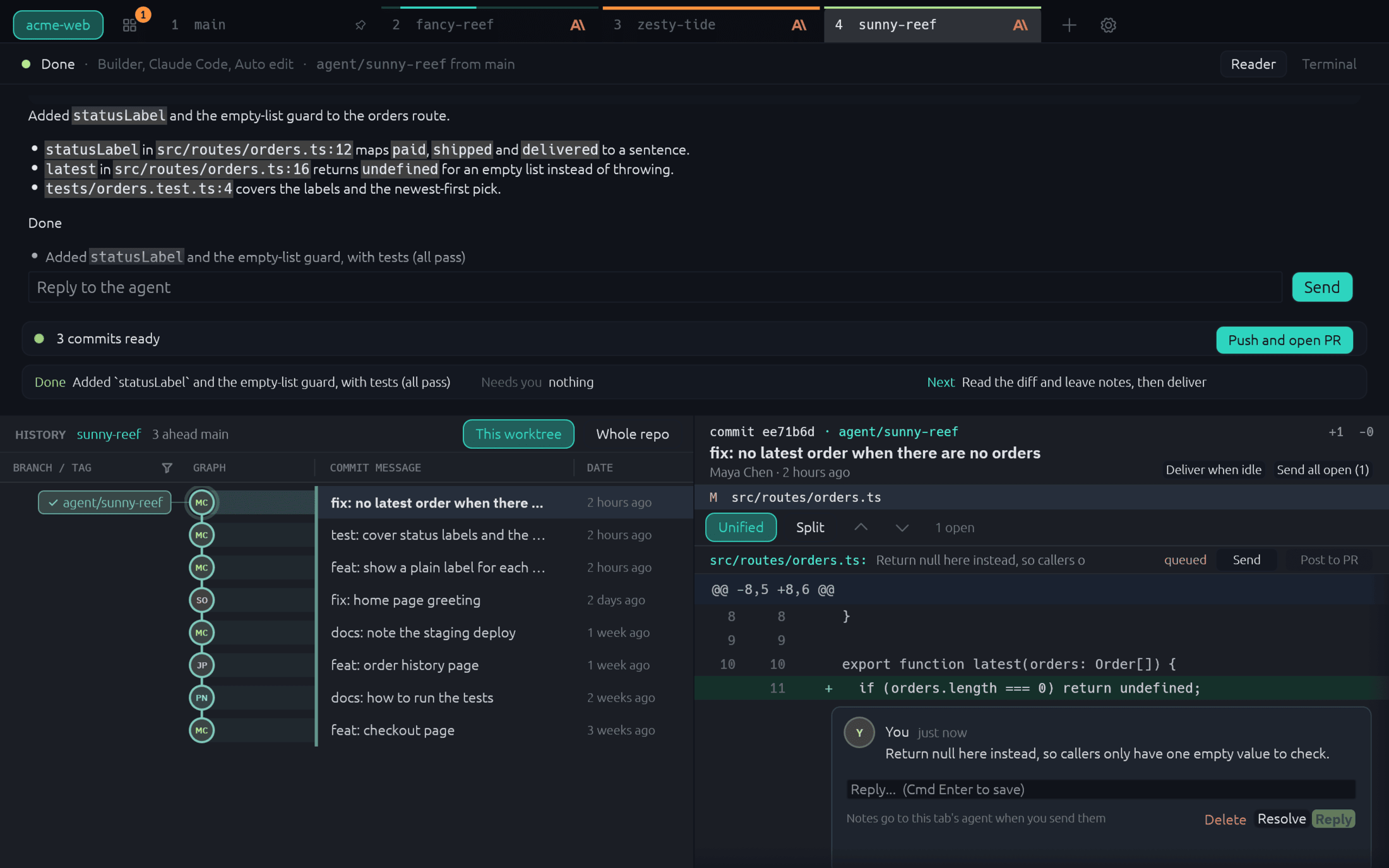Click the plus icon to add tab

[x=1069, y=25]
